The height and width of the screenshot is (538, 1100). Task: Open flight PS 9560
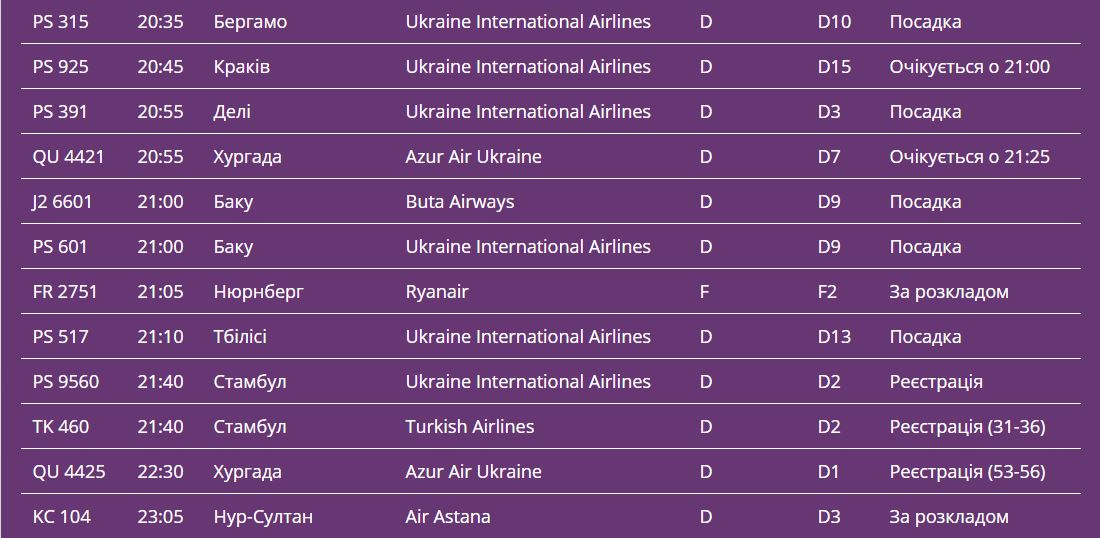[66, 382]
